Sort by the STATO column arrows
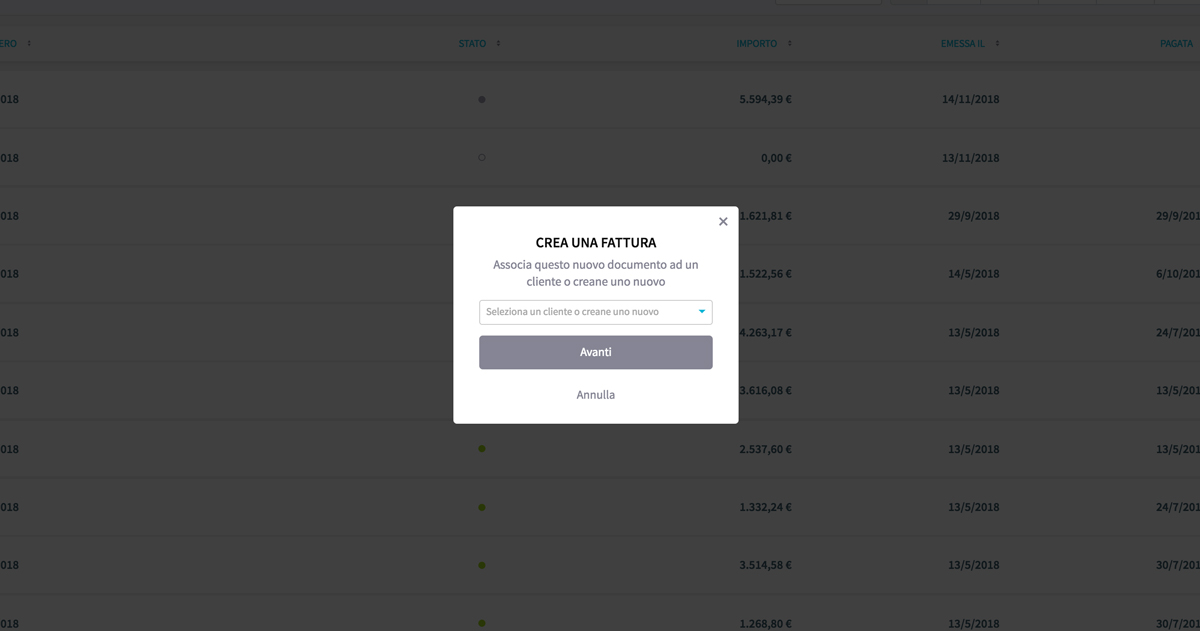 (498, 44)
